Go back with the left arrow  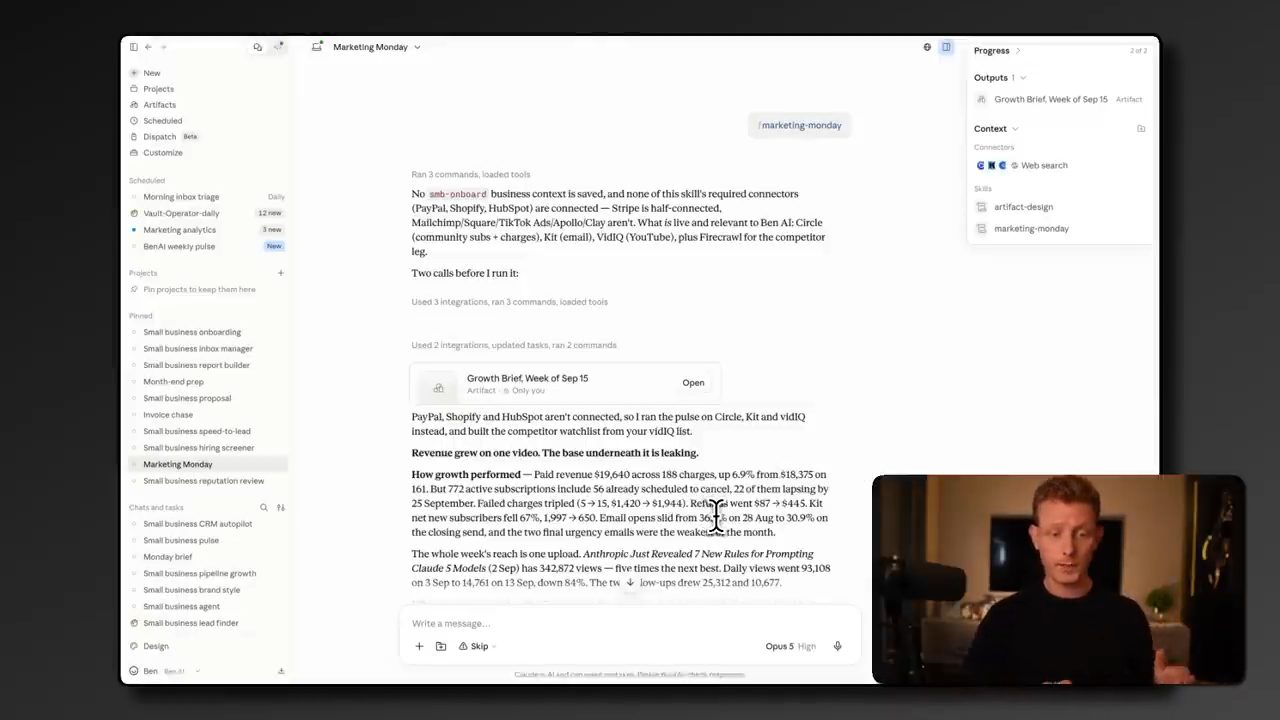[148, 47]
